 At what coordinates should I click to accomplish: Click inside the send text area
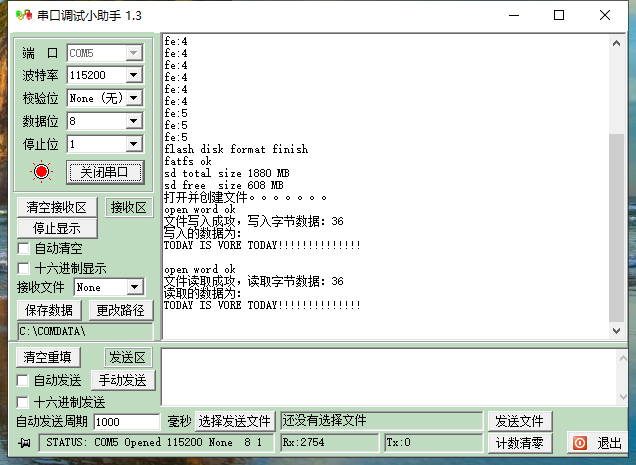[x=389, y=377]
